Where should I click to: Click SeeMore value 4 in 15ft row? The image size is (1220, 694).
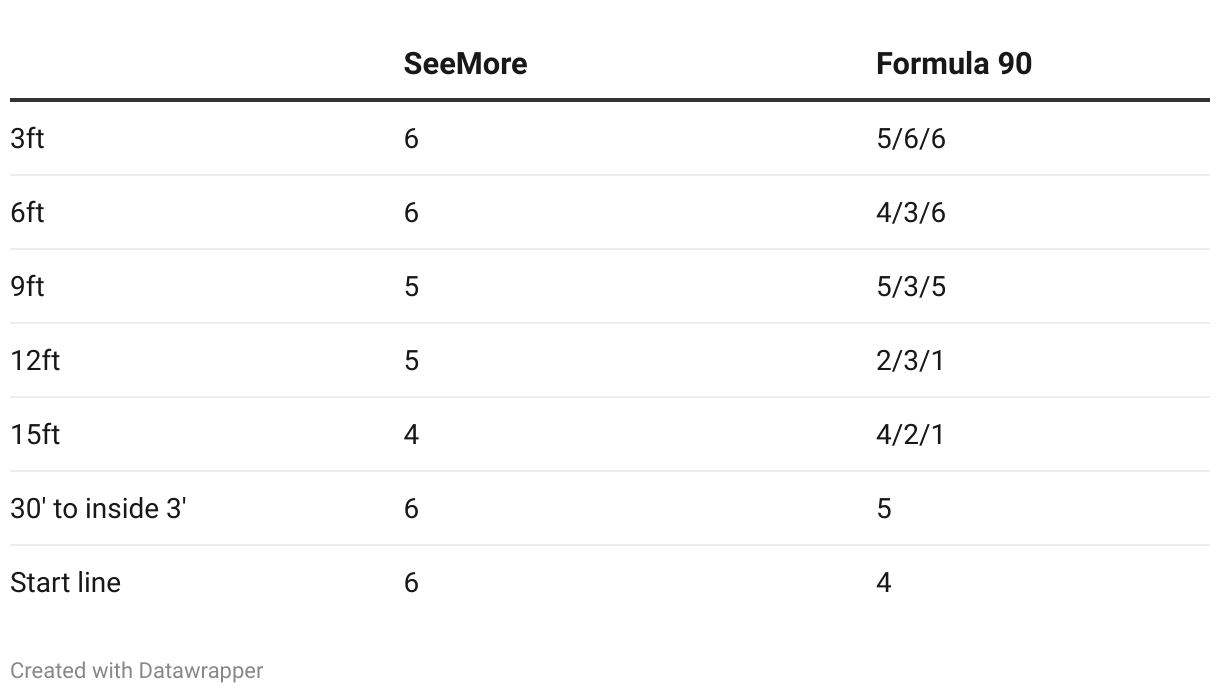point(411,434)
